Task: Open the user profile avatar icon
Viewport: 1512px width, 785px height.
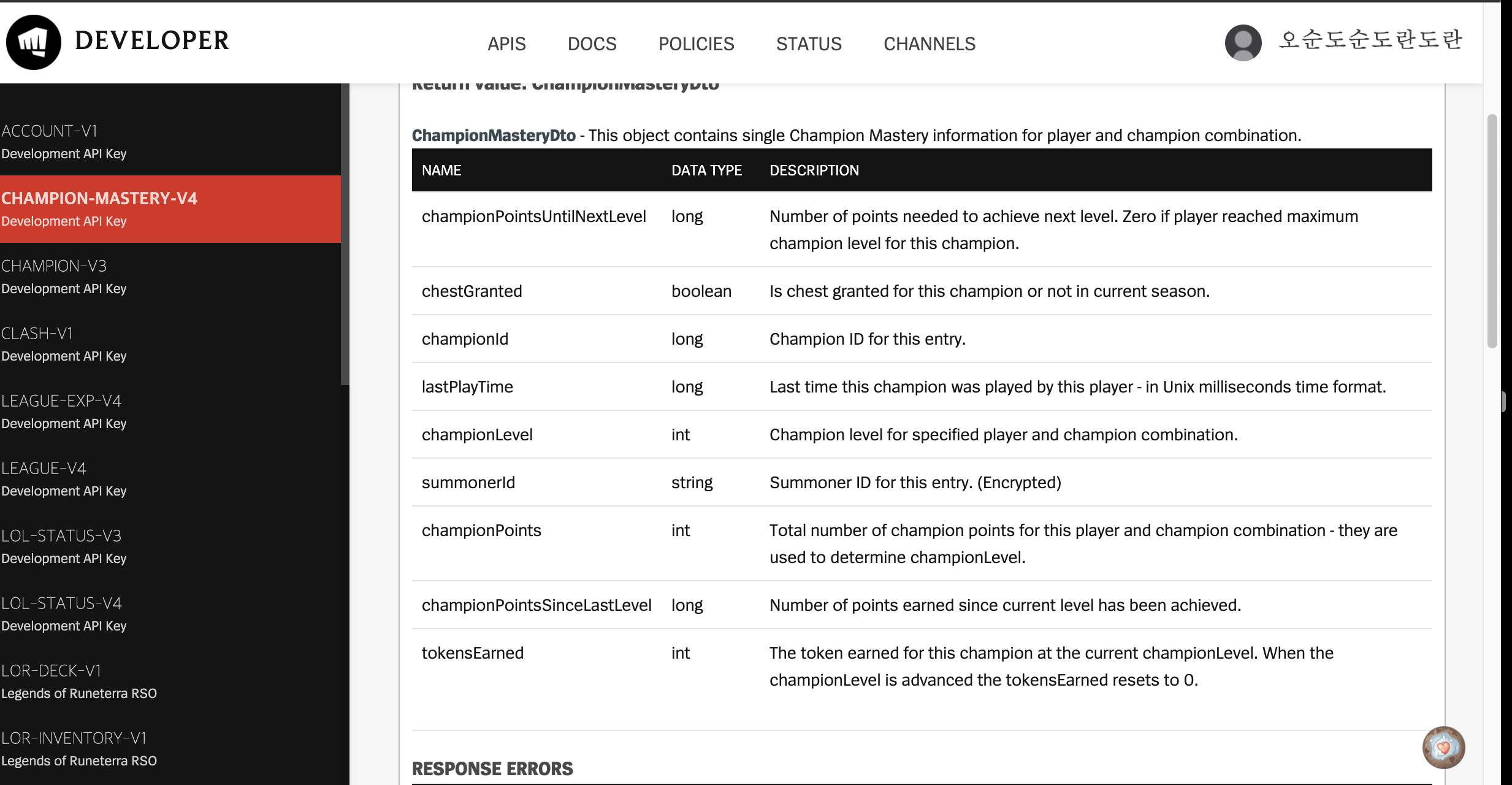Action: [1242, 43]
